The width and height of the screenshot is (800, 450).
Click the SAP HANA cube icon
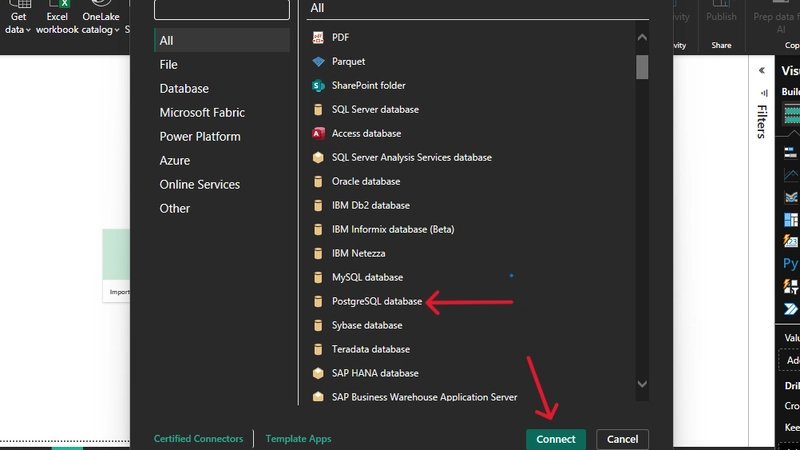pyautogui.click(x=318, y=373)
